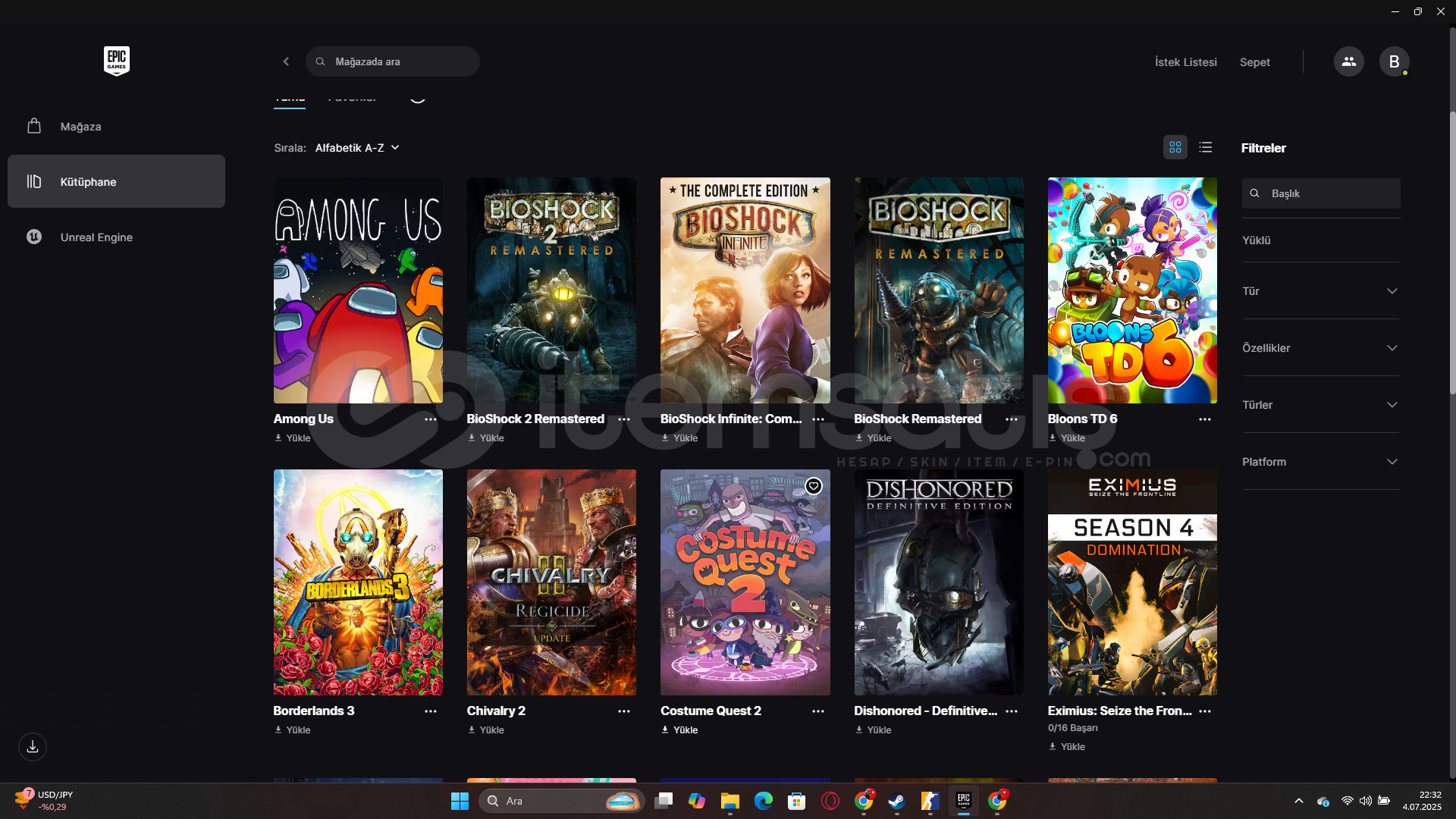
Task: Click the Bloons TD 6 title
Action: (1082, 419)
